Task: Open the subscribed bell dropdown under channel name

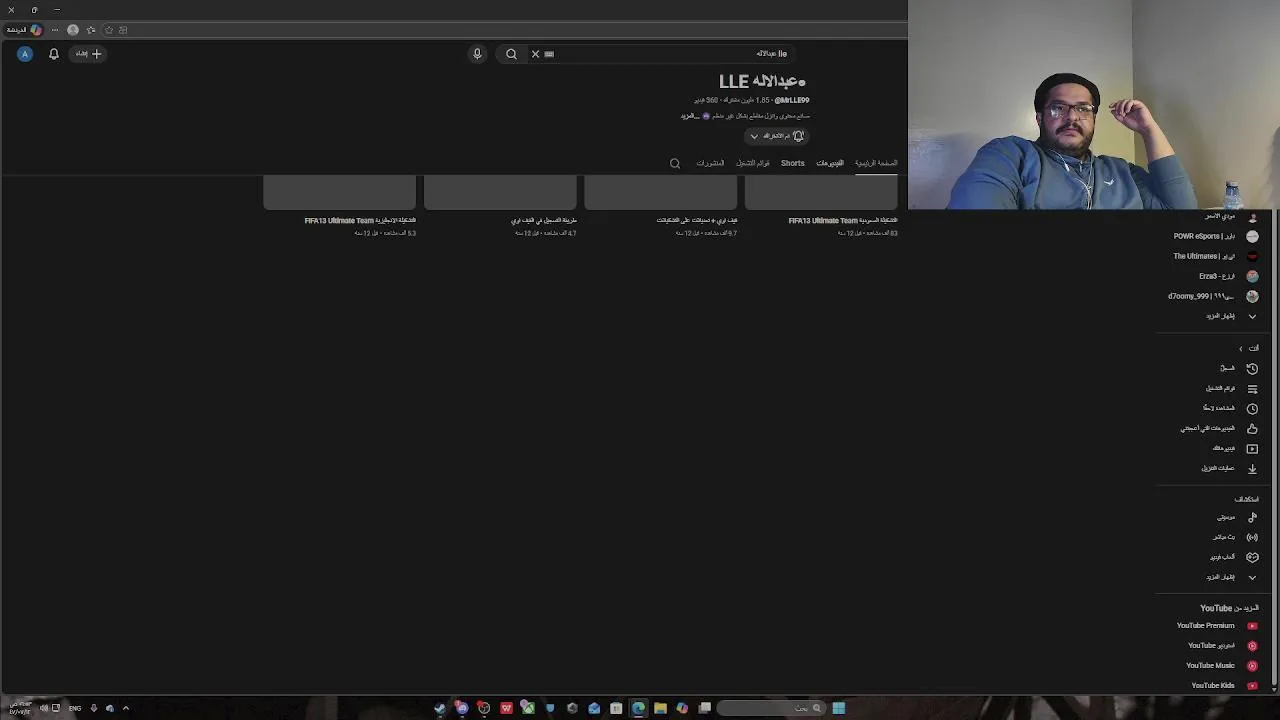Action: coord(777,136)
